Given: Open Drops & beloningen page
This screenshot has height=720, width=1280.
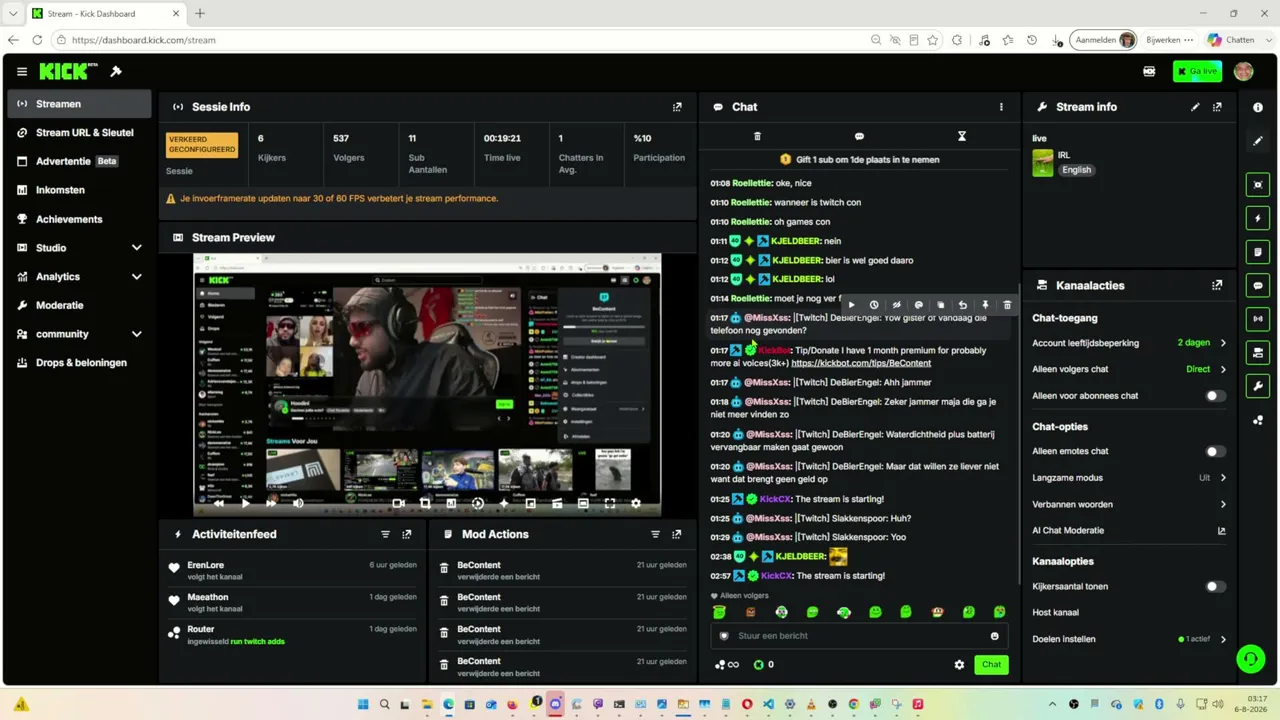Looking at the screenshot, I should (x=80, y=363).
